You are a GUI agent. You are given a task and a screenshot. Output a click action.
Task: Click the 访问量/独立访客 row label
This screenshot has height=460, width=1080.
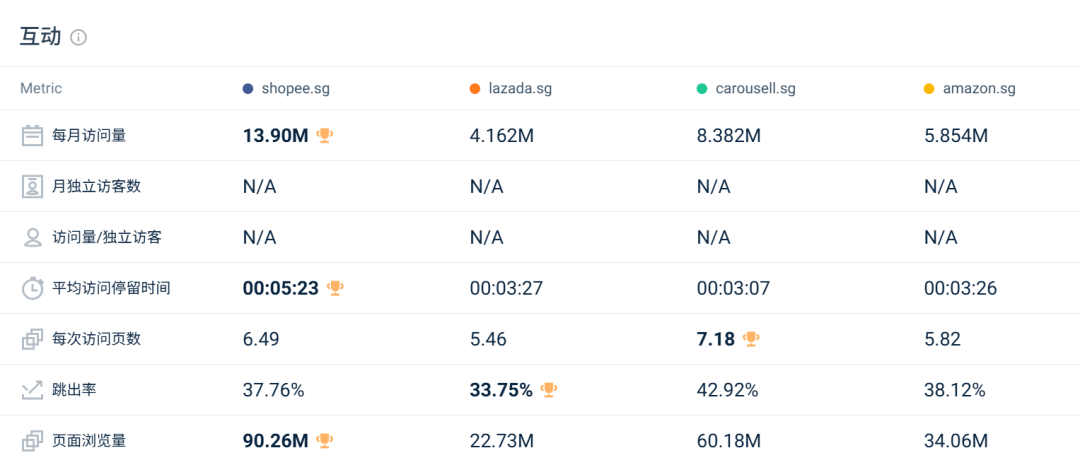[107, 238]
